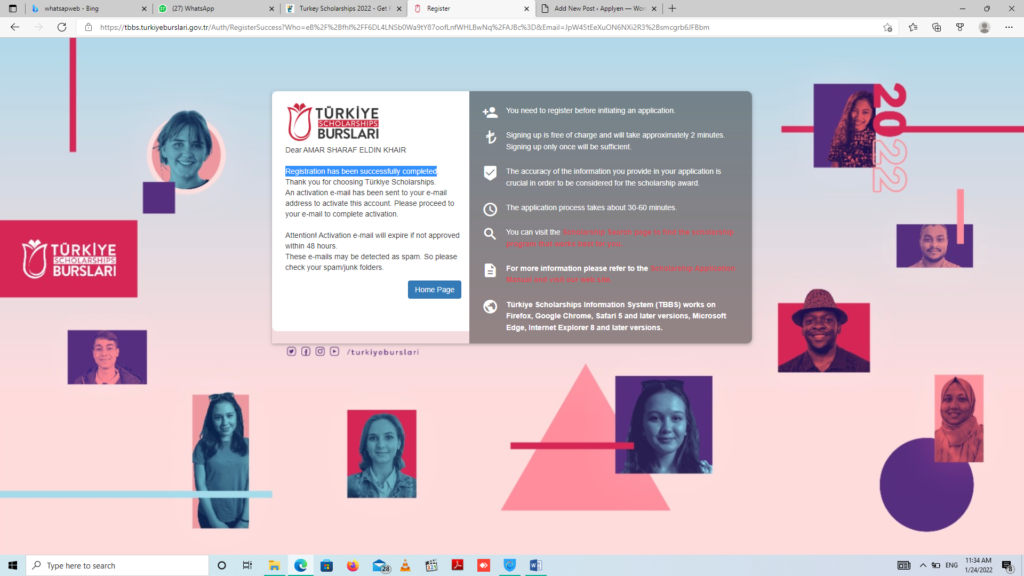Add this page to favorites
The height and width of the screenshot is (576, 1024).
[x=888, y=27]
